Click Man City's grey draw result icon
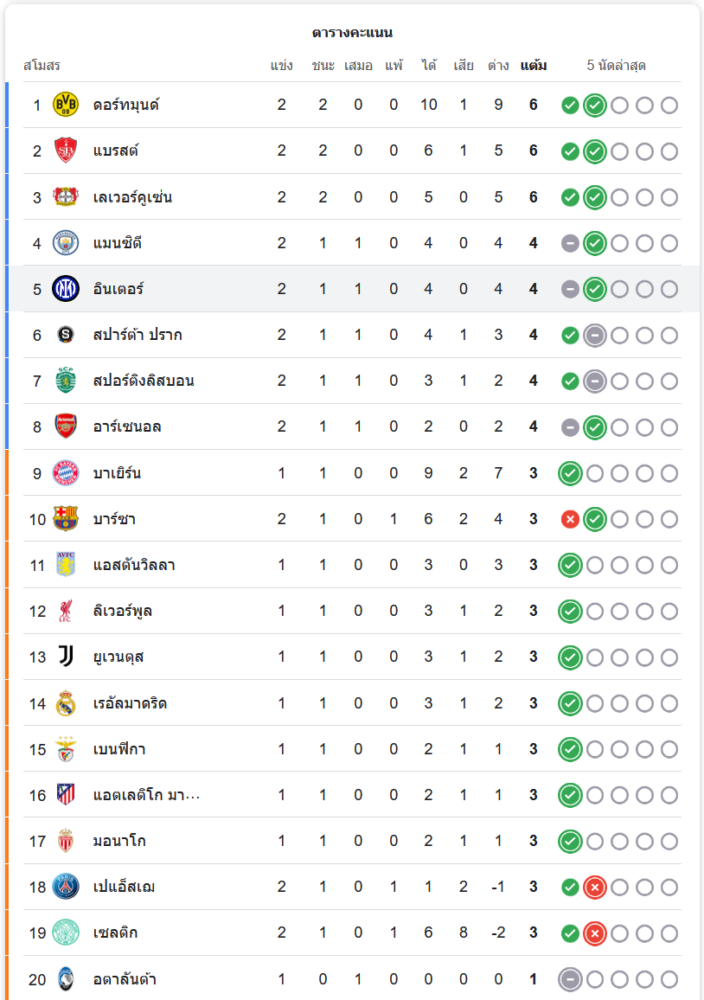704x1000 pixels. point(570,243)
